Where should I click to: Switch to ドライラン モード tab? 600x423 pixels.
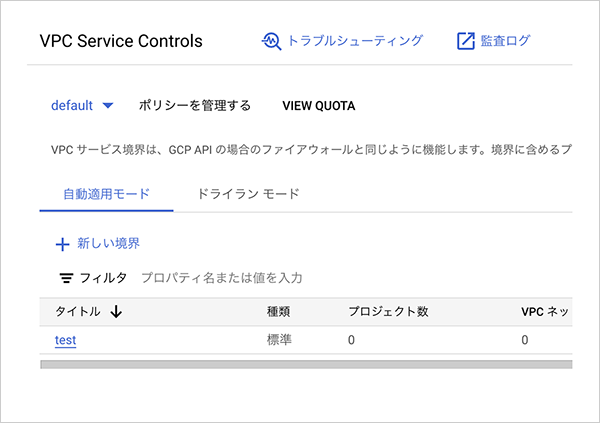248,194
